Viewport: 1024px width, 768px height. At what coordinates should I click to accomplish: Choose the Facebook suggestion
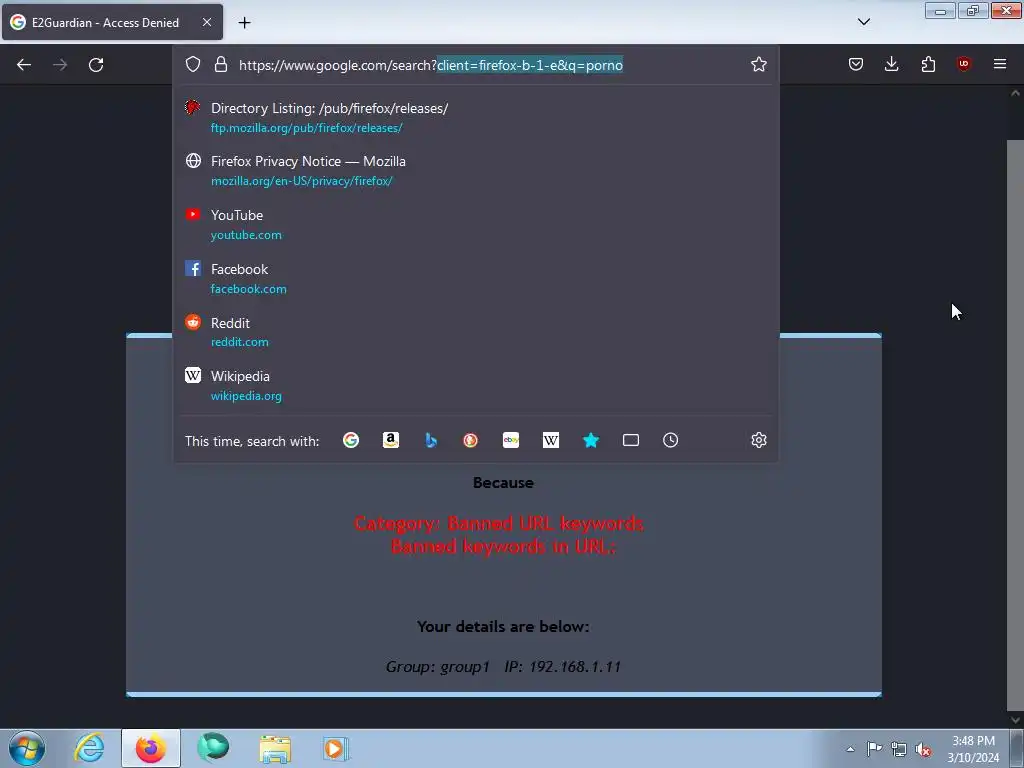pos(476,278)
